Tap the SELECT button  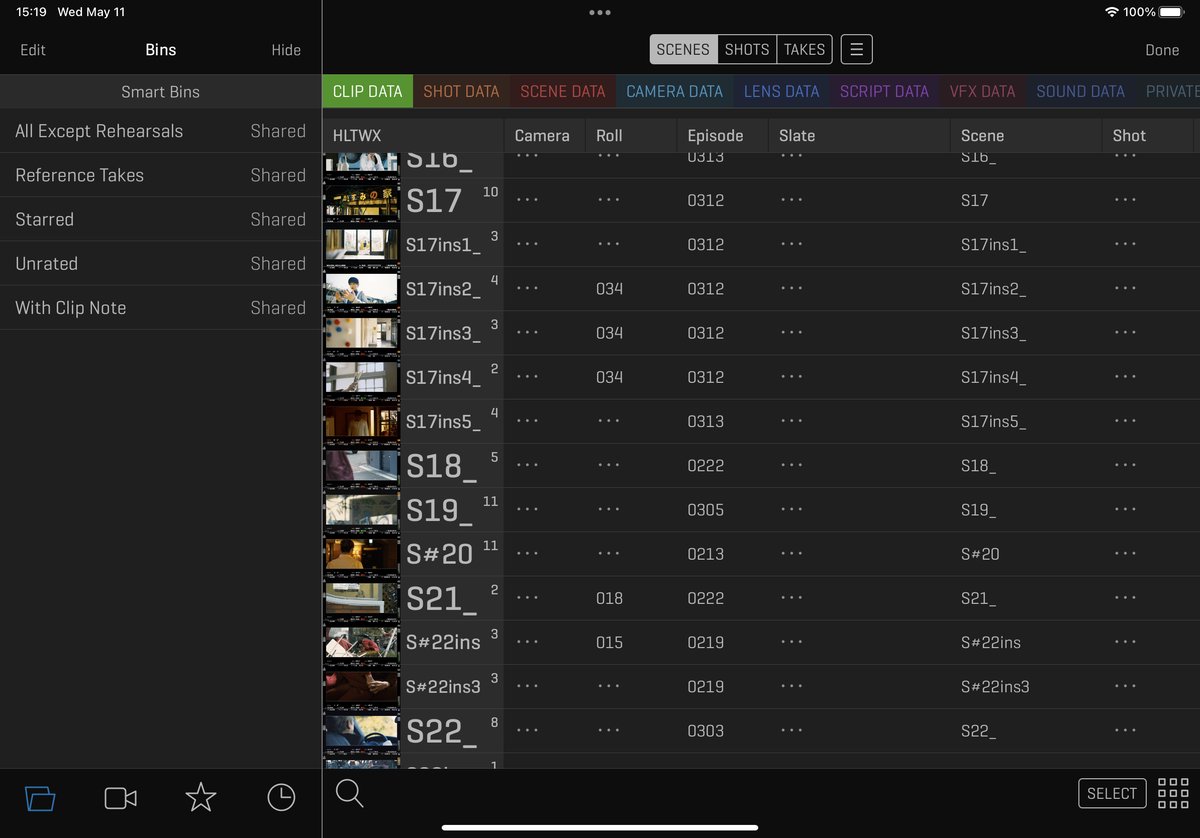[x=1112, y=793]
